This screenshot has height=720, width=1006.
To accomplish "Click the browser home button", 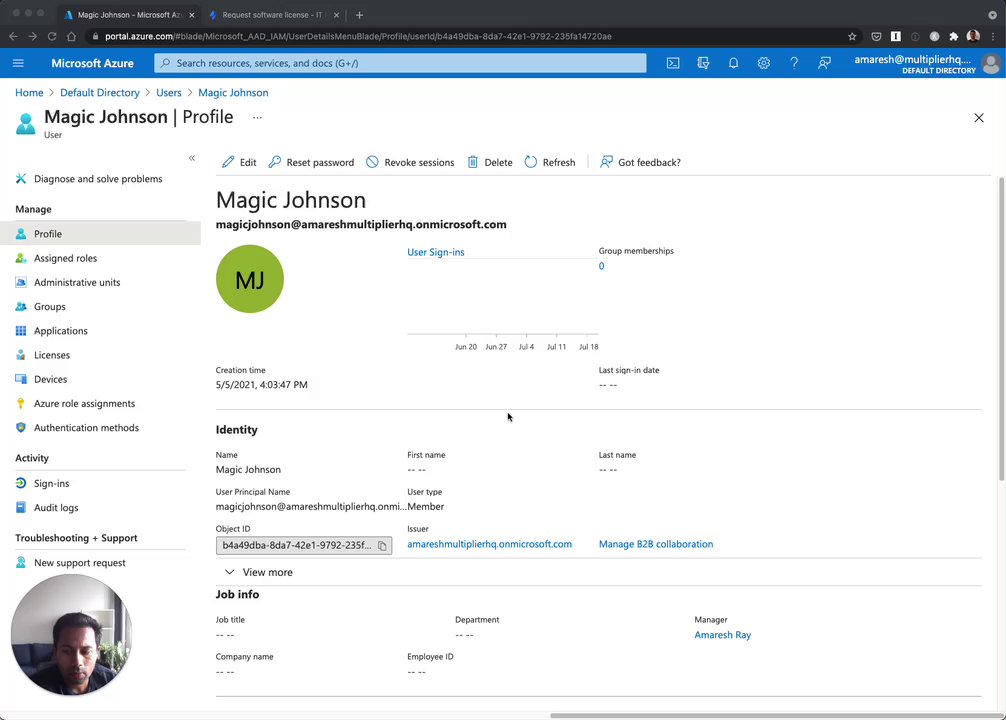I will pos(71,37).
